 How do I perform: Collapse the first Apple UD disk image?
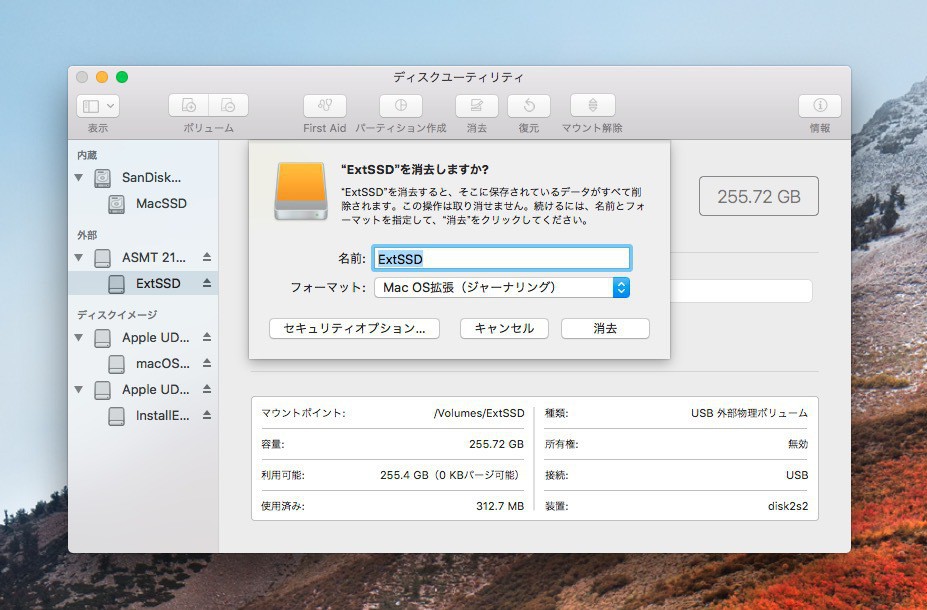click(x=79, y=338)
